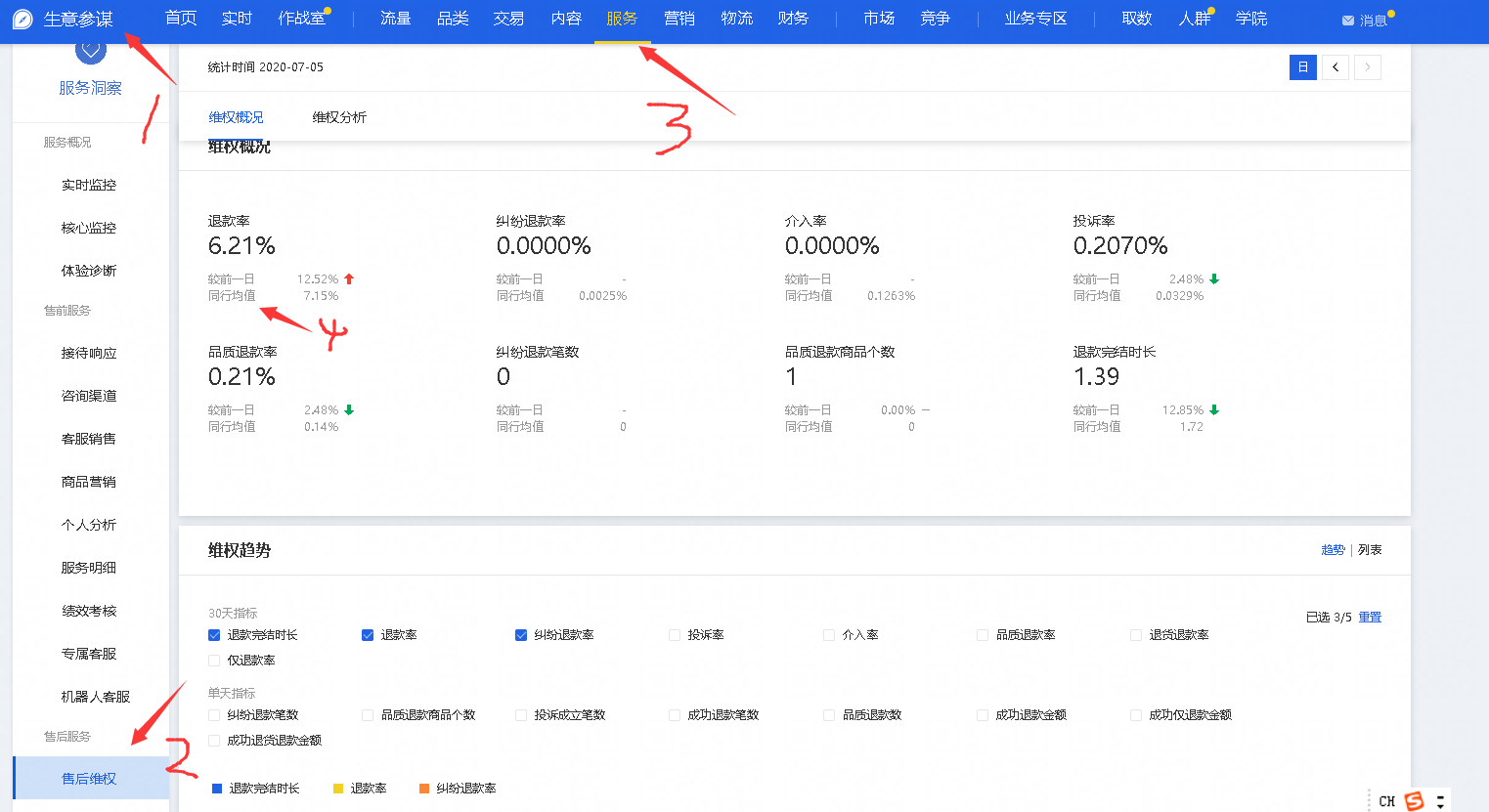Open the 业务专区 menu

(x=1035, y=19)
